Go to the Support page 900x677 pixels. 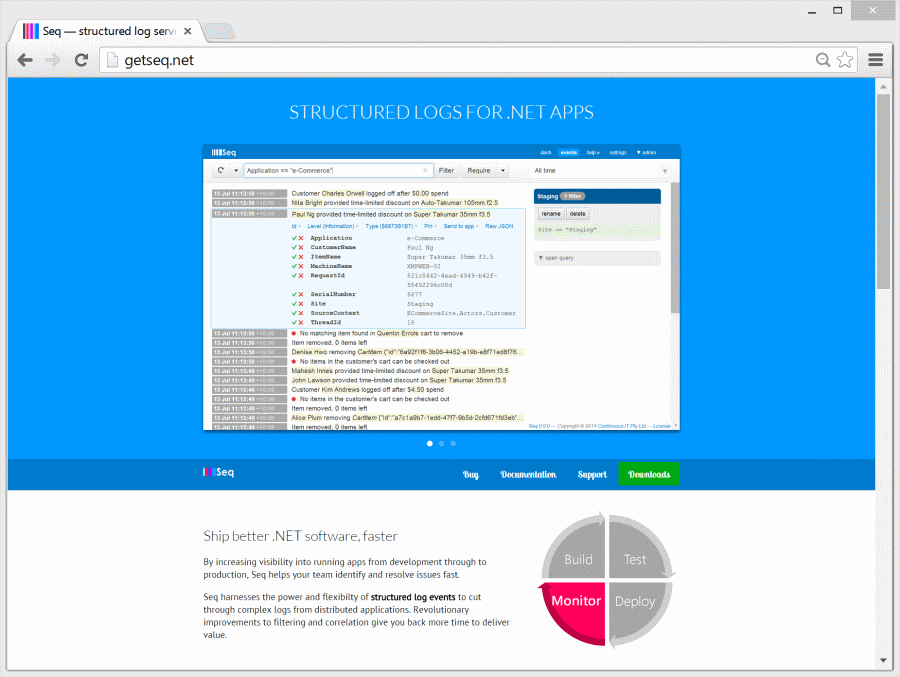point(592,474)
